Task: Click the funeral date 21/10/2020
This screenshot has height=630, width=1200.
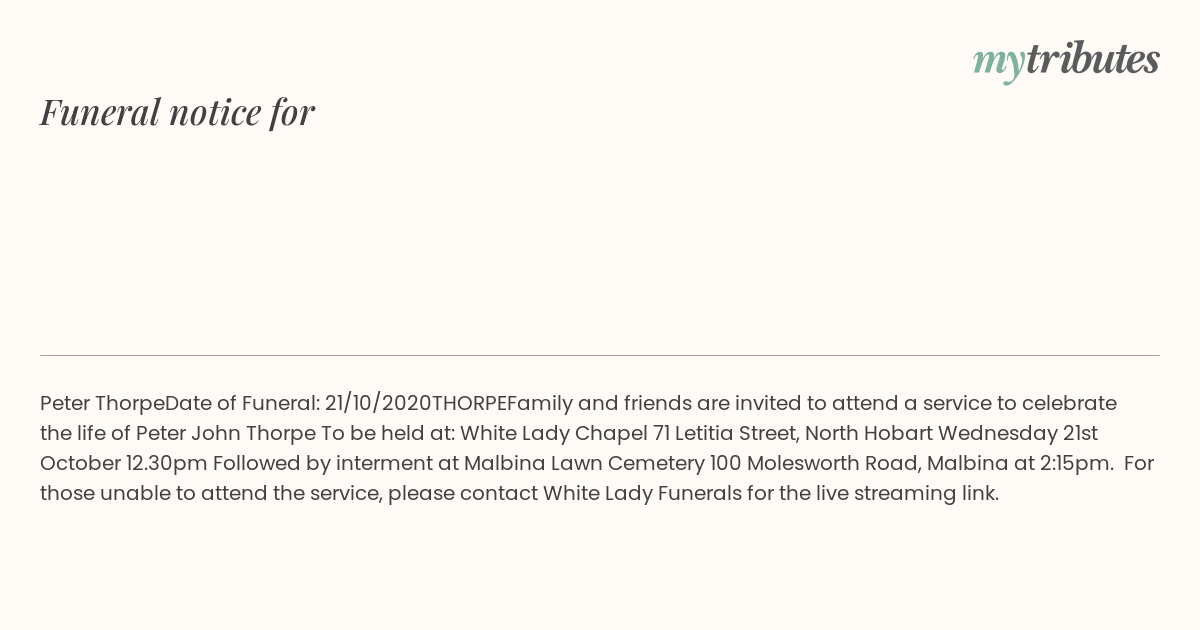Action: coord(378,403)
